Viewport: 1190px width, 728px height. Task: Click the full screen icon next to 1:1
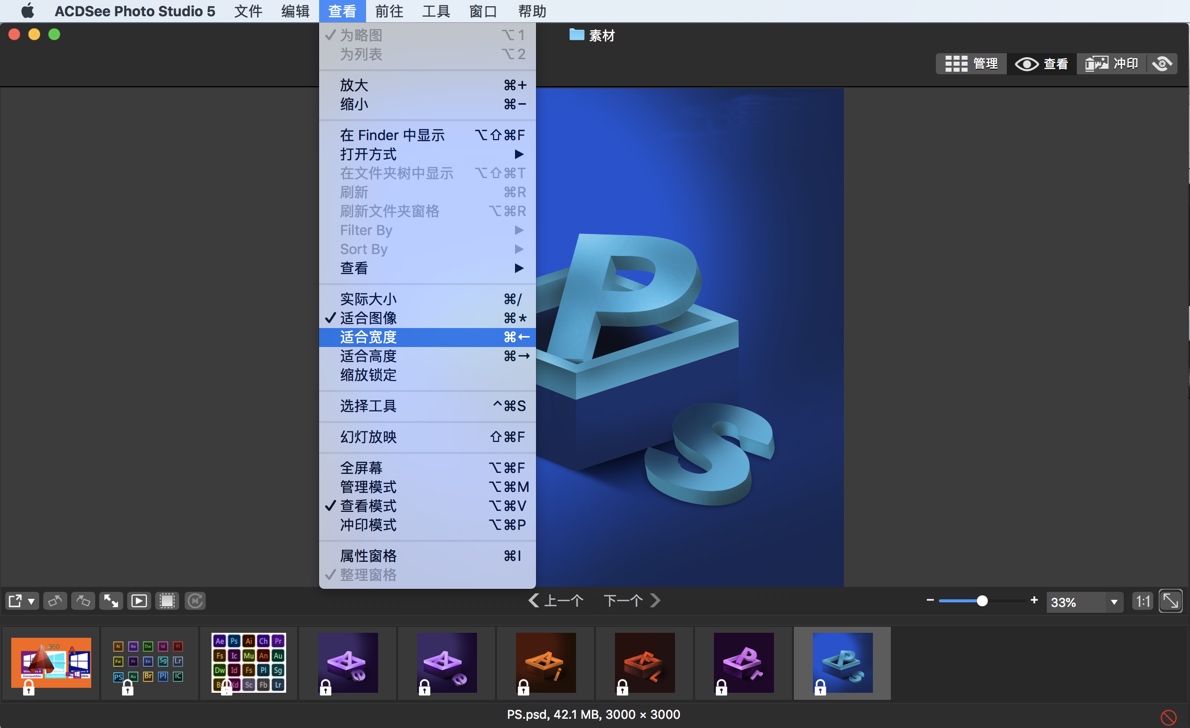(1170, 601)
